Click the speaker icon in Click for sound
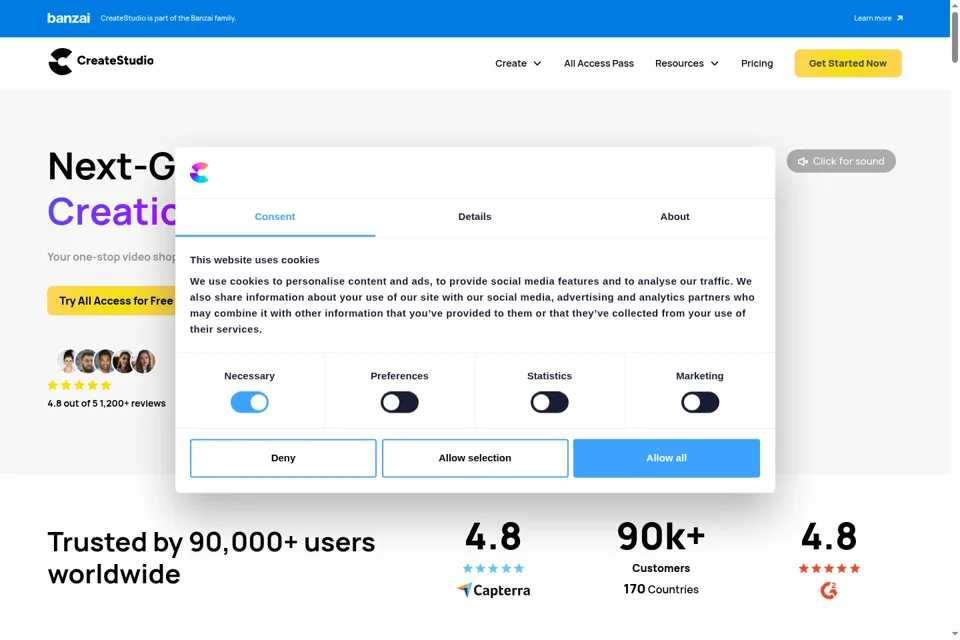Screen dimensions: 960x640 (803, 162)
